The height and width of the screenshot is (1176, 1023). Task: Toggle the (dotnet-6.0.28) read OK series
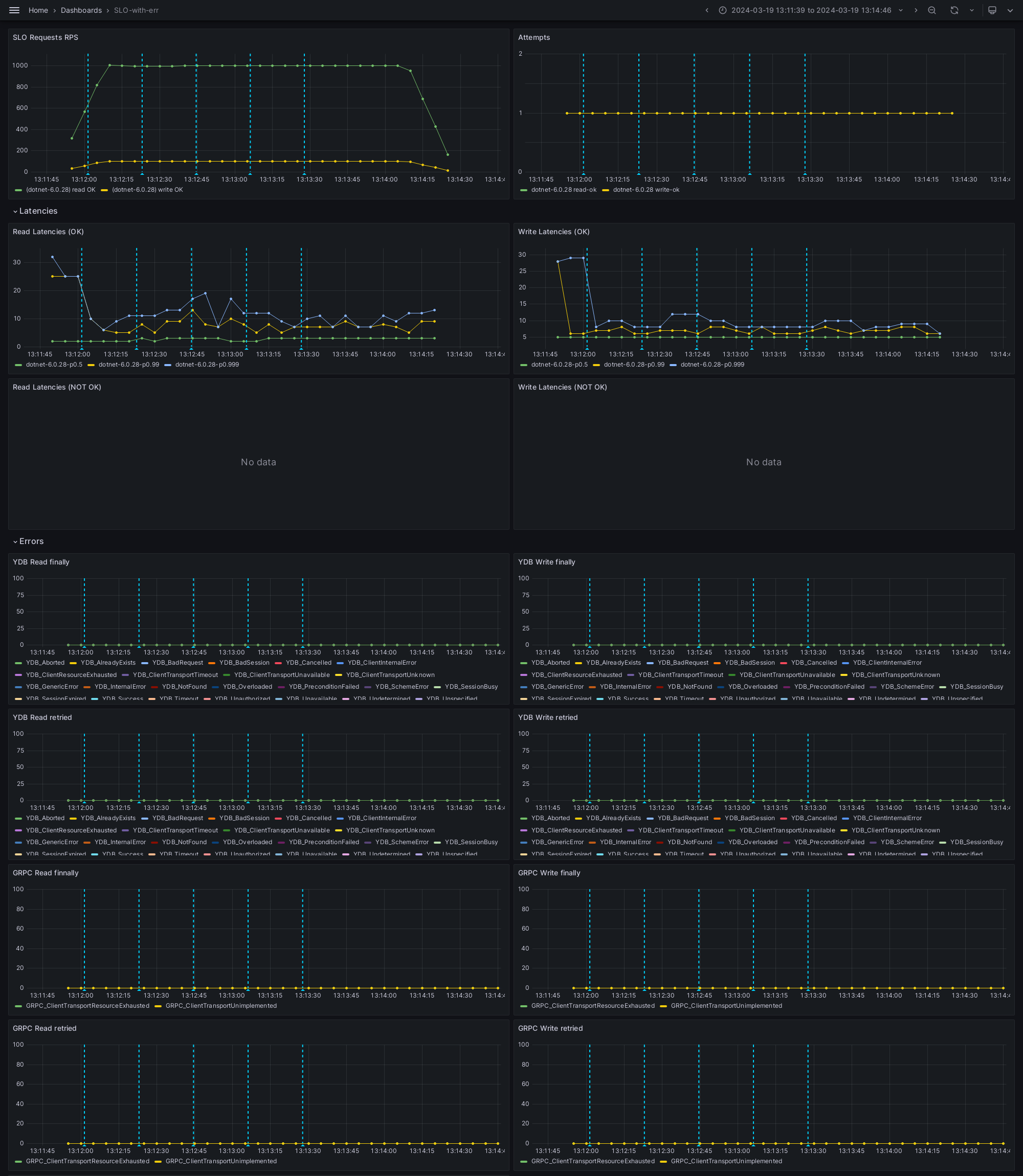pos(60,190)
